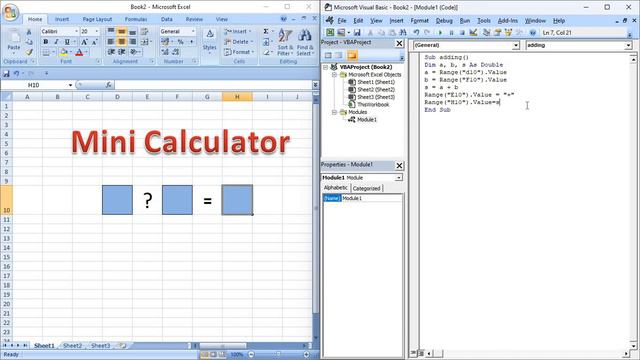
Task: Click the Run Sub play icon
Action: [x=440, y=32]
